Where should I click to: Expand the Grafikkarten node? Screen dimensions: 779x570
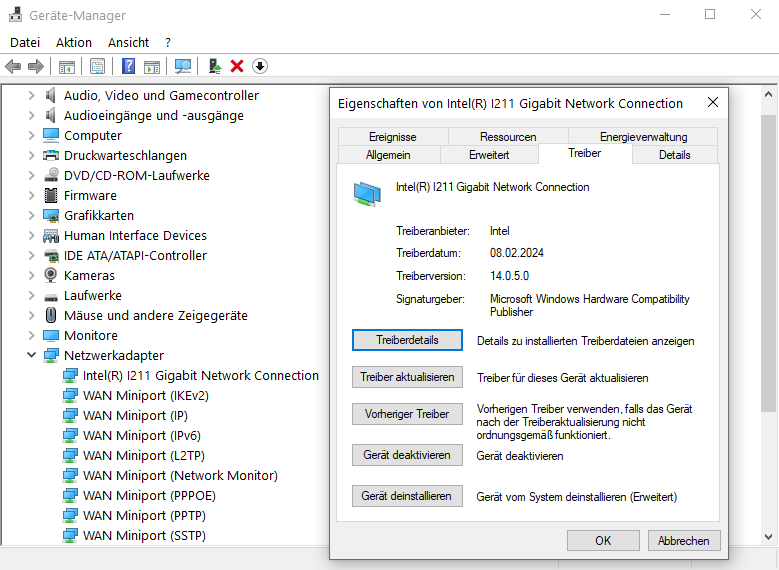coord(31,216)
